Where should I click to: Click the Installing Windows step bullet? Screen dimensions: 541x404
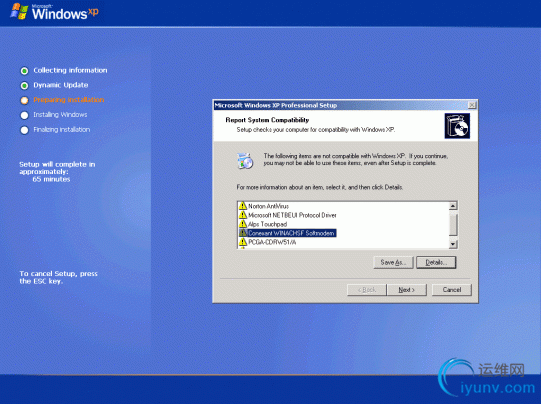point(24,115)
